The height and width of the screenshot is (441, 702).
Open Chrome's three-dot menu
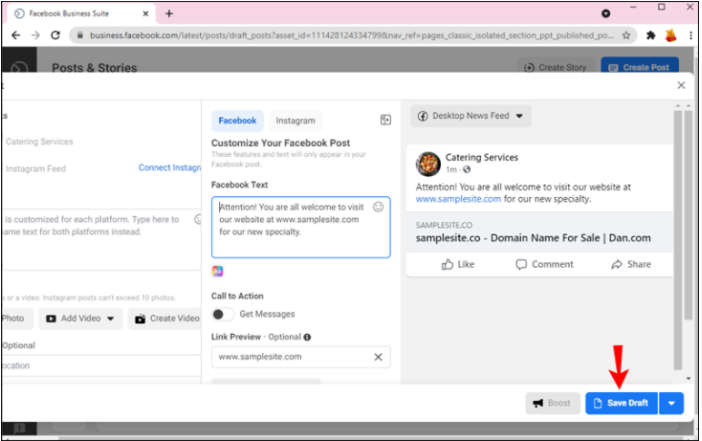[691, 35]
